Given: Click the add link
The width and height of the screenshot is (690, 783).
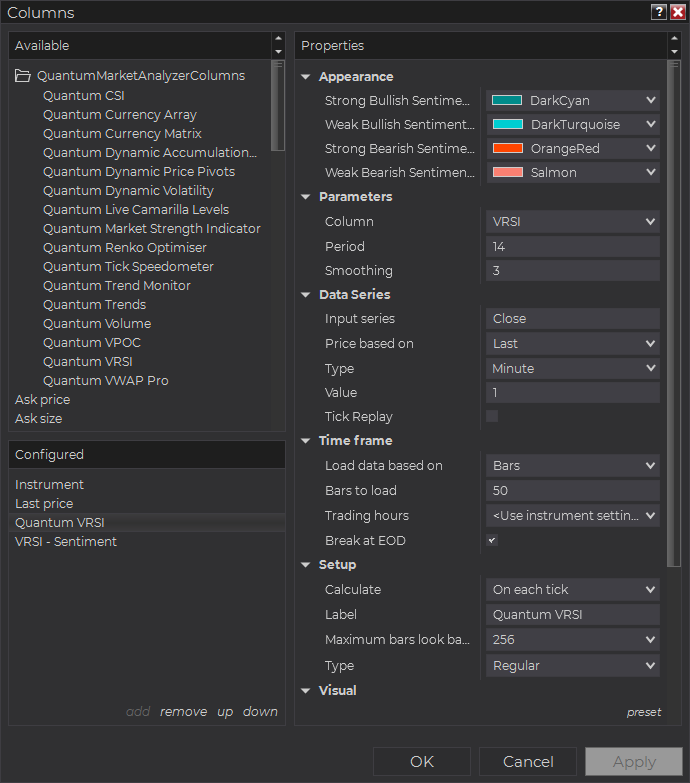Looking at the screenshot, I should tap(138, 712).
